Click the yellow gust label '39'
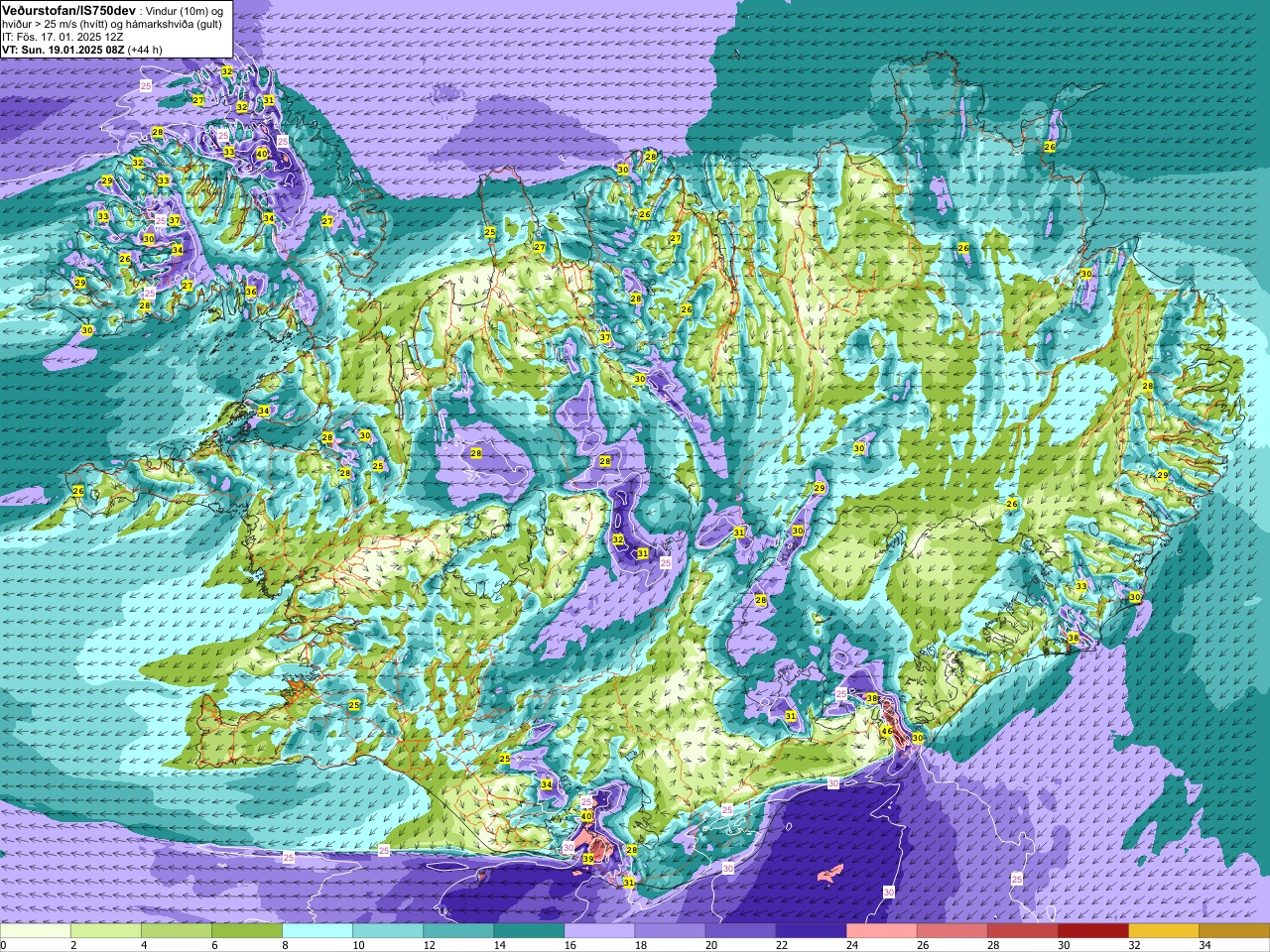 click(588, 859)
